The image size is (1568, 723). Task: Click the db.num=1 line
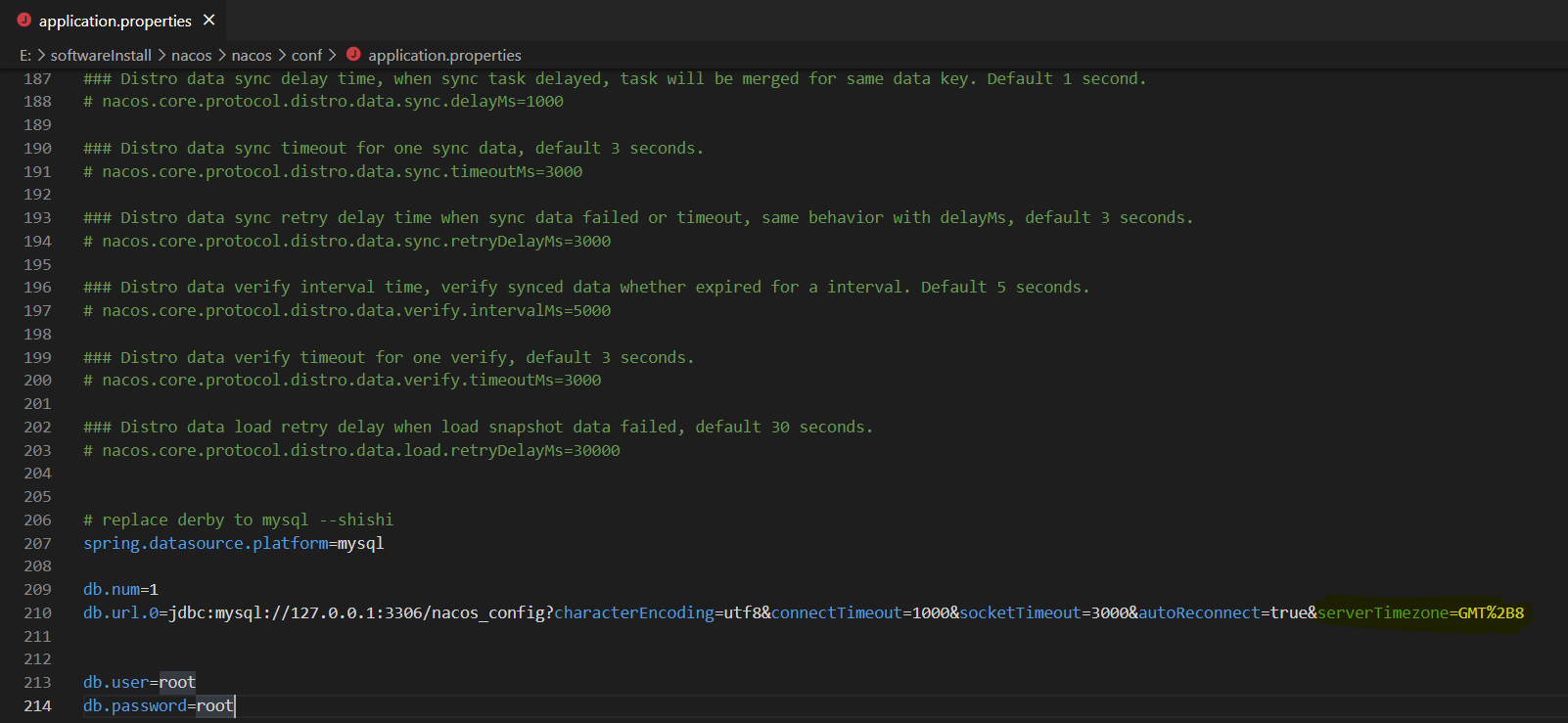[x=120, y=590]
